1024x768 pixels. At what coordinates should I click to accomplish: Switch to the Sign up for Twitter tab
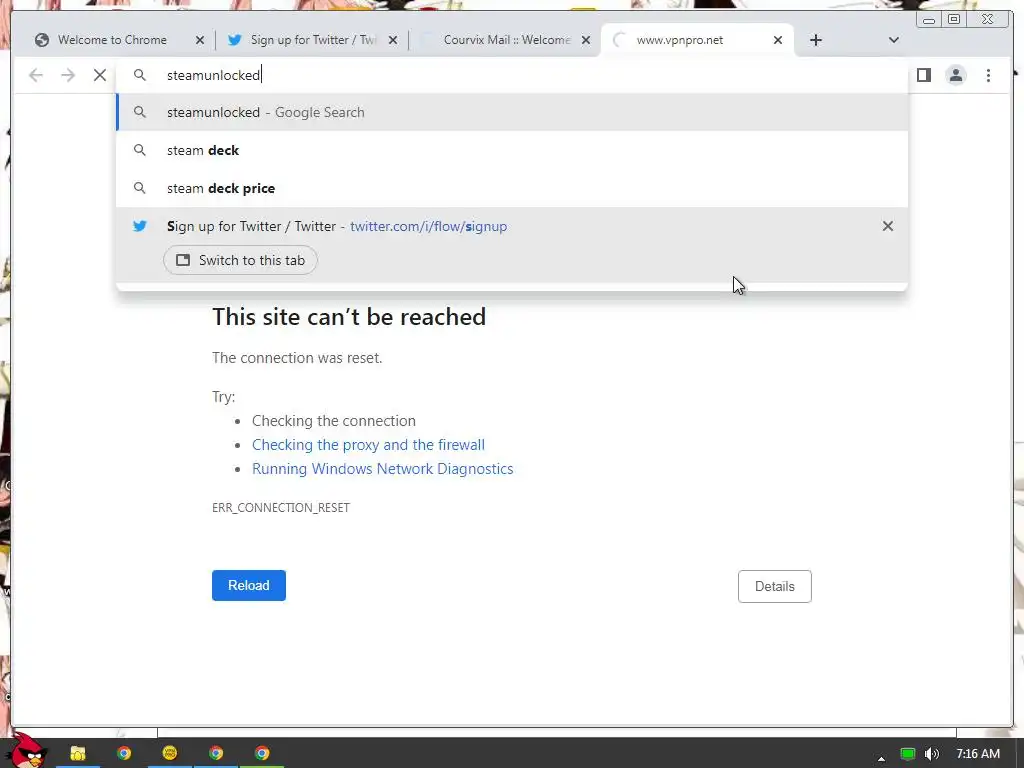[x=310, y=40]
